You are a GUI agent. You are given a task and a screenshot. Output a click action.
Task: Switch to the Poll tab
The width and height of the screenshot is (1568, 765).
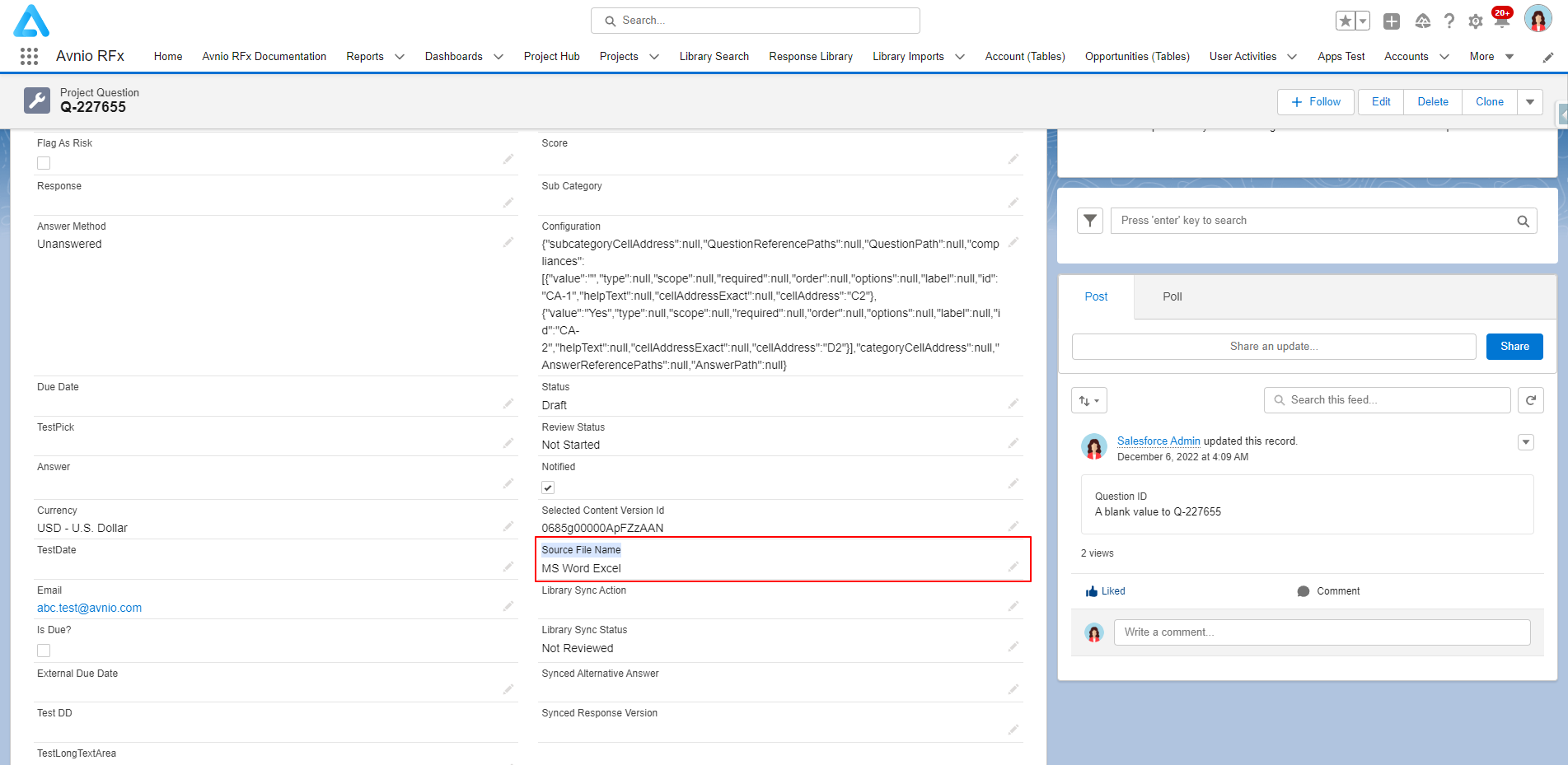point(1172,296)
